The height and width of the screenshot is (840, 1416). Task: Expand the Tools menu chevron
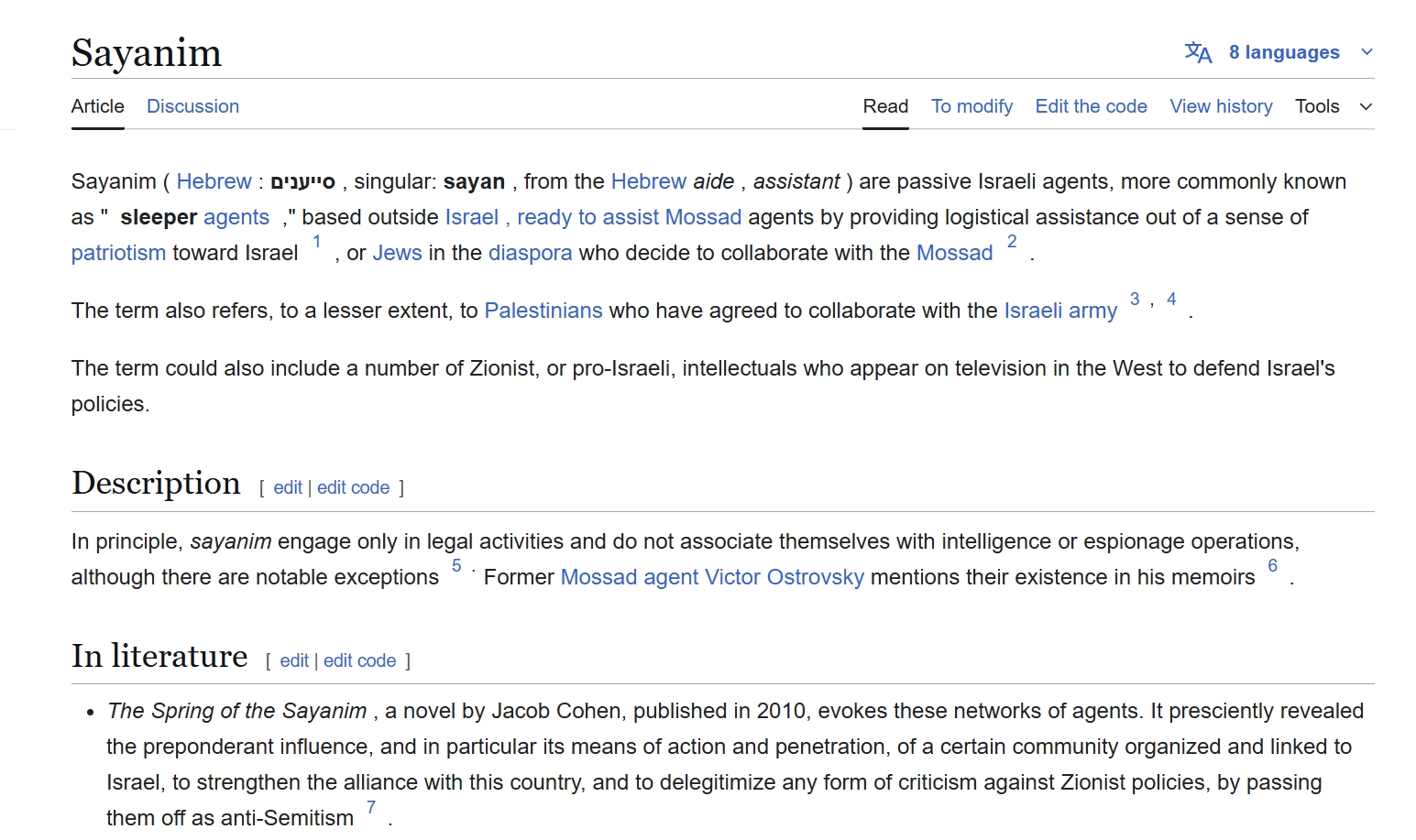[1366, 107]
